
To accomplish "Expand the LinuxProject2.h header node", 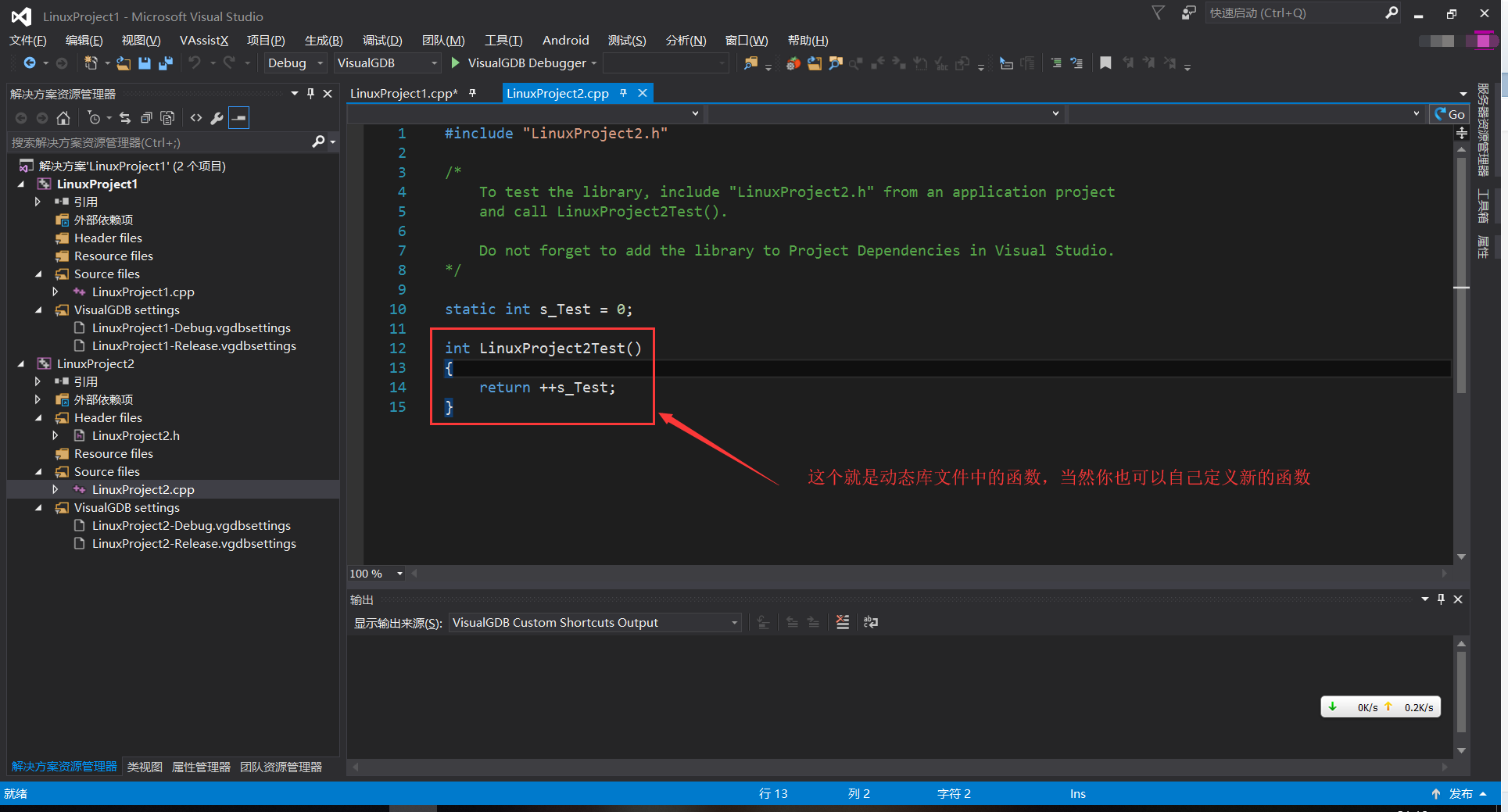I will click(x=56, y=435).
